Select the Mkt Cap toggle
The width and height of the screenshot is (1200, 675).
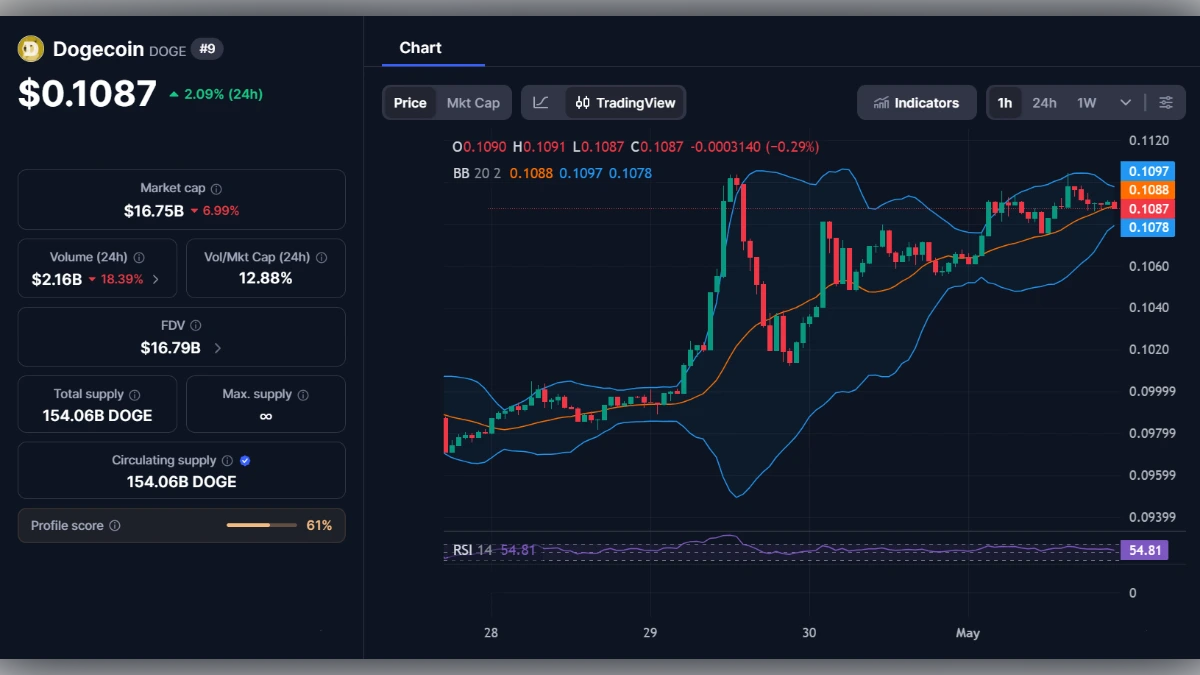(473, 103)
